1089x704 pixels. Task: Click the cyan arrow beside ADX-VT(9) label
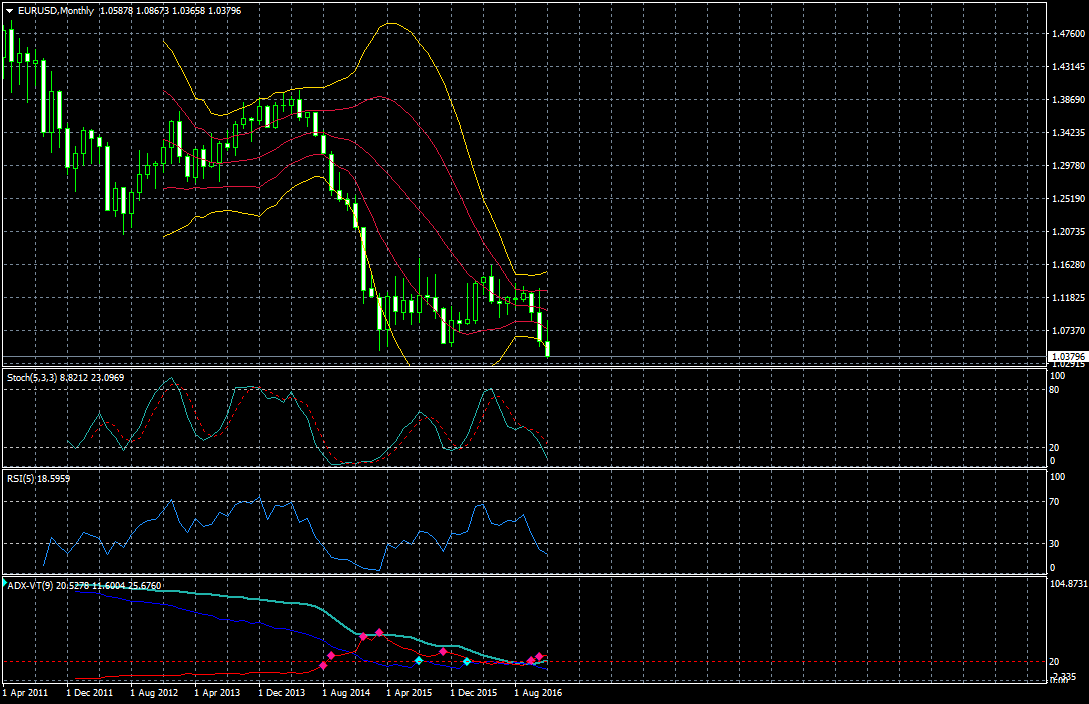pyautogui.click(x=4, y=582)
